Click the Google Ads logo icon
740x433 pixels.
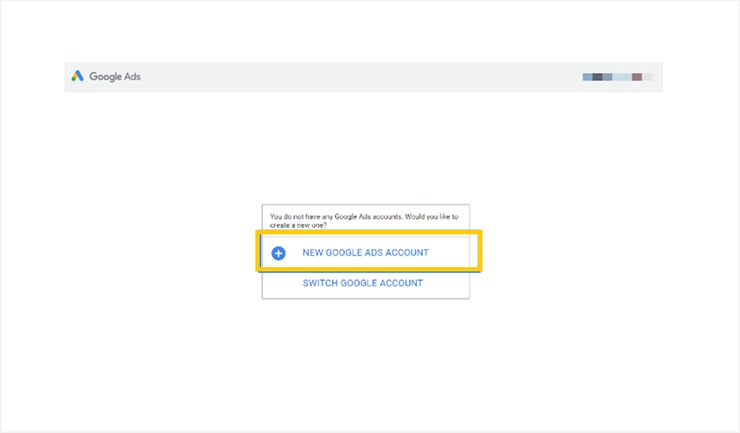pos(77,76)
